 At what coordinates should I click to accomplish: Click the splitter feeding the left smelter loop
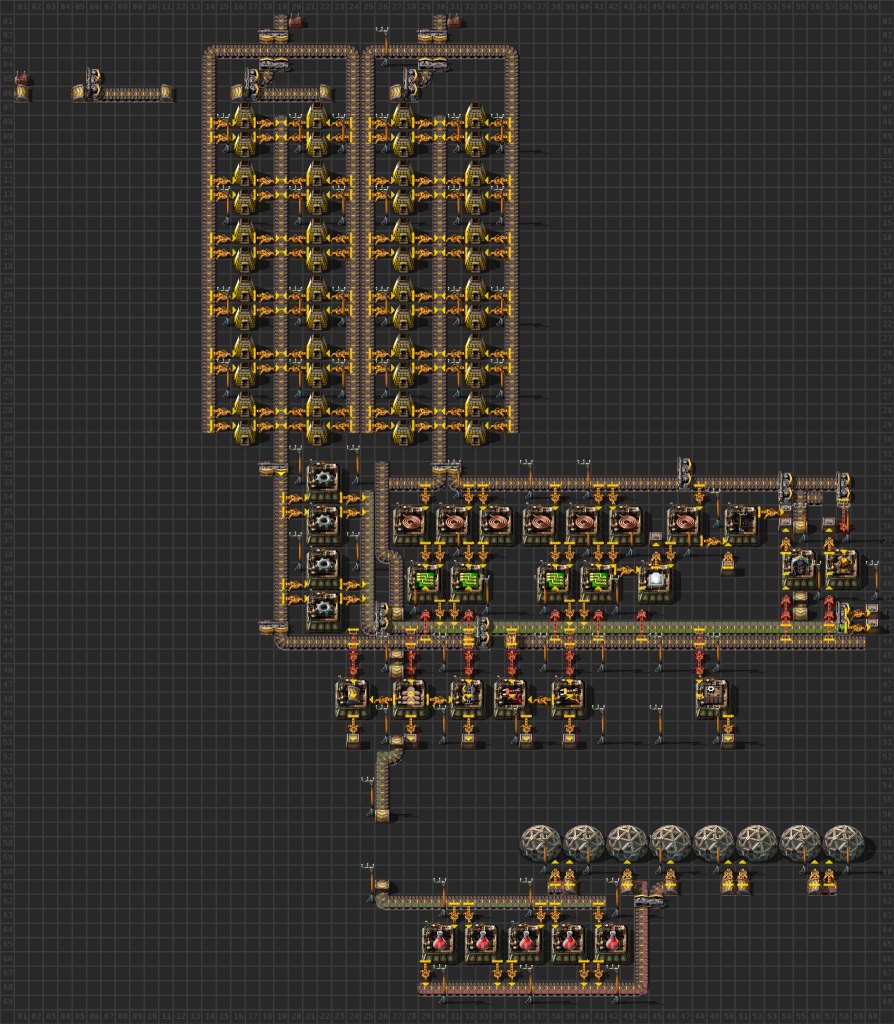pos(274,36)
